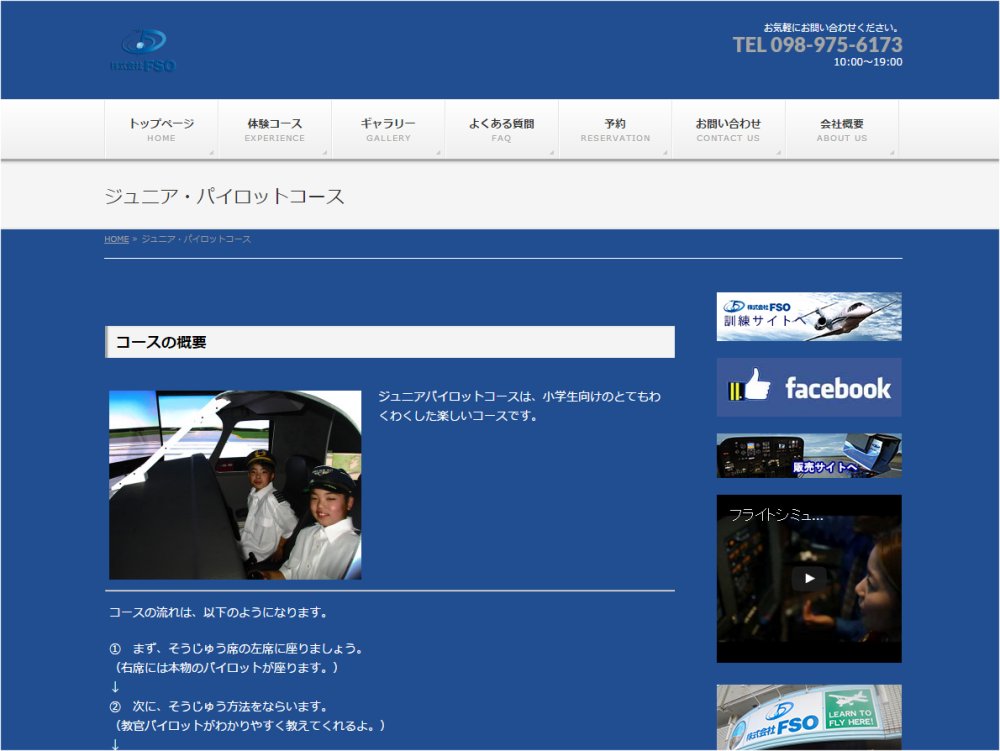Image resolution: width=1000 pixels, height=751 pixels.
Task: Open the Facebook banner link
Action: [x=809, y=387]
